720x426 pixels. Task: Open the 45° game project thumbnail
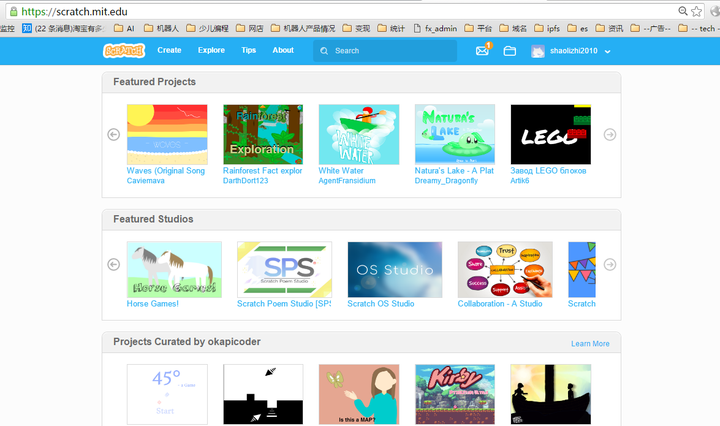pos(167,394)
